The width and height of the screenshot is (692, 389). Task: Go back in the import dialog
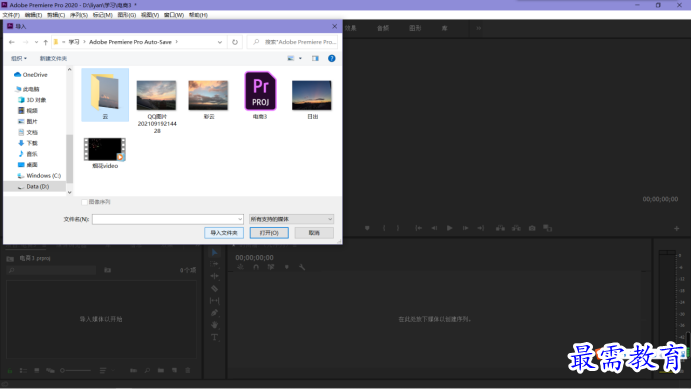[12, 42]
